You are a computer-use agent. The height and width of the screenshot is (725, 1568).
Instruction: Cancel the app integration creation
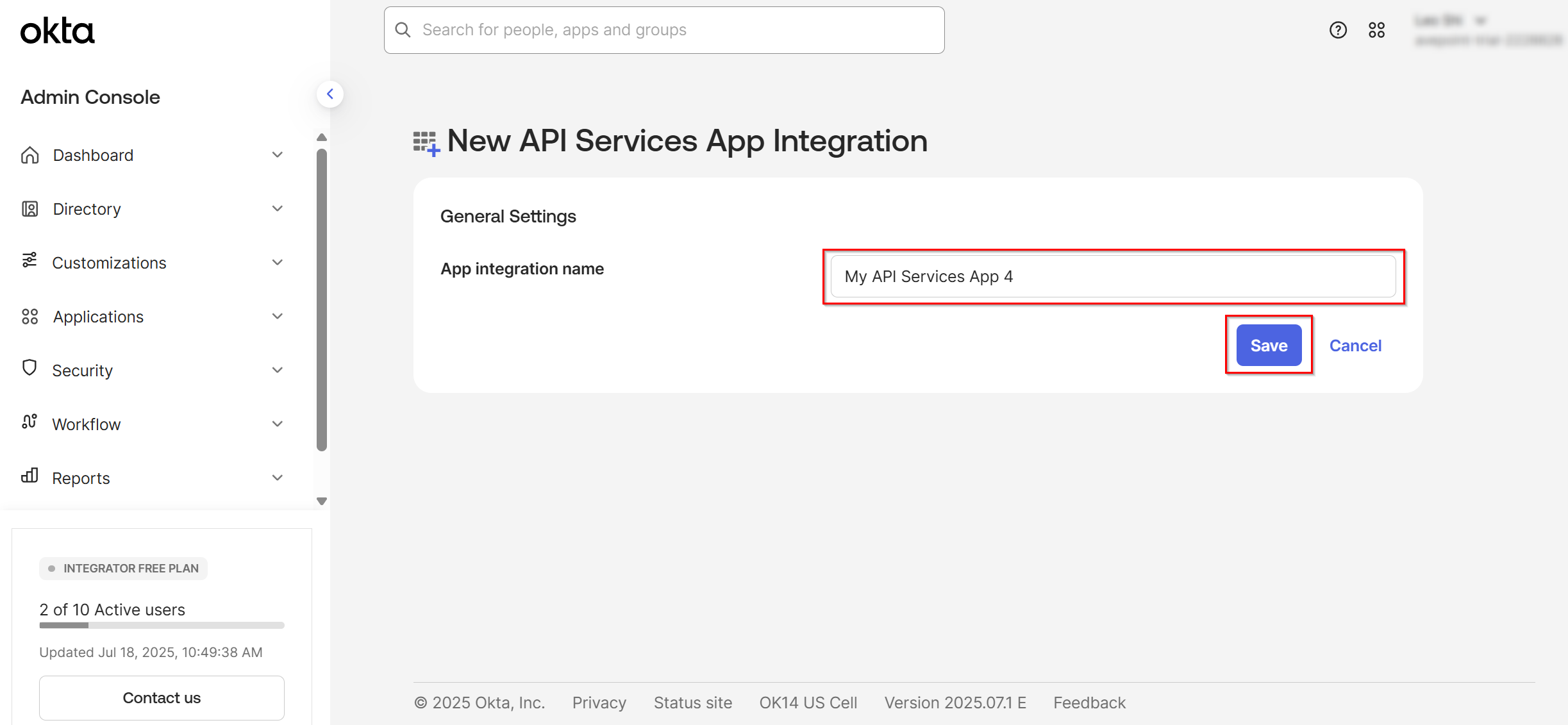click(x=1355, y=345)
